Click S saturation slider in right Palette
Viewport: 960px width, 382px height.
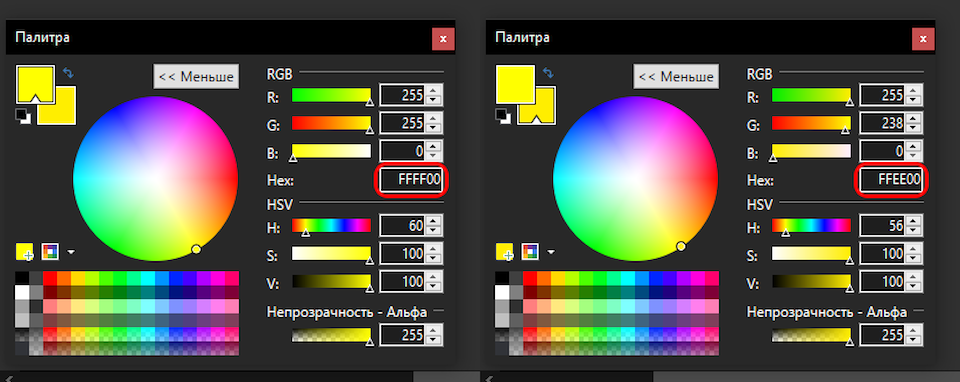click(x=811, y=253)
